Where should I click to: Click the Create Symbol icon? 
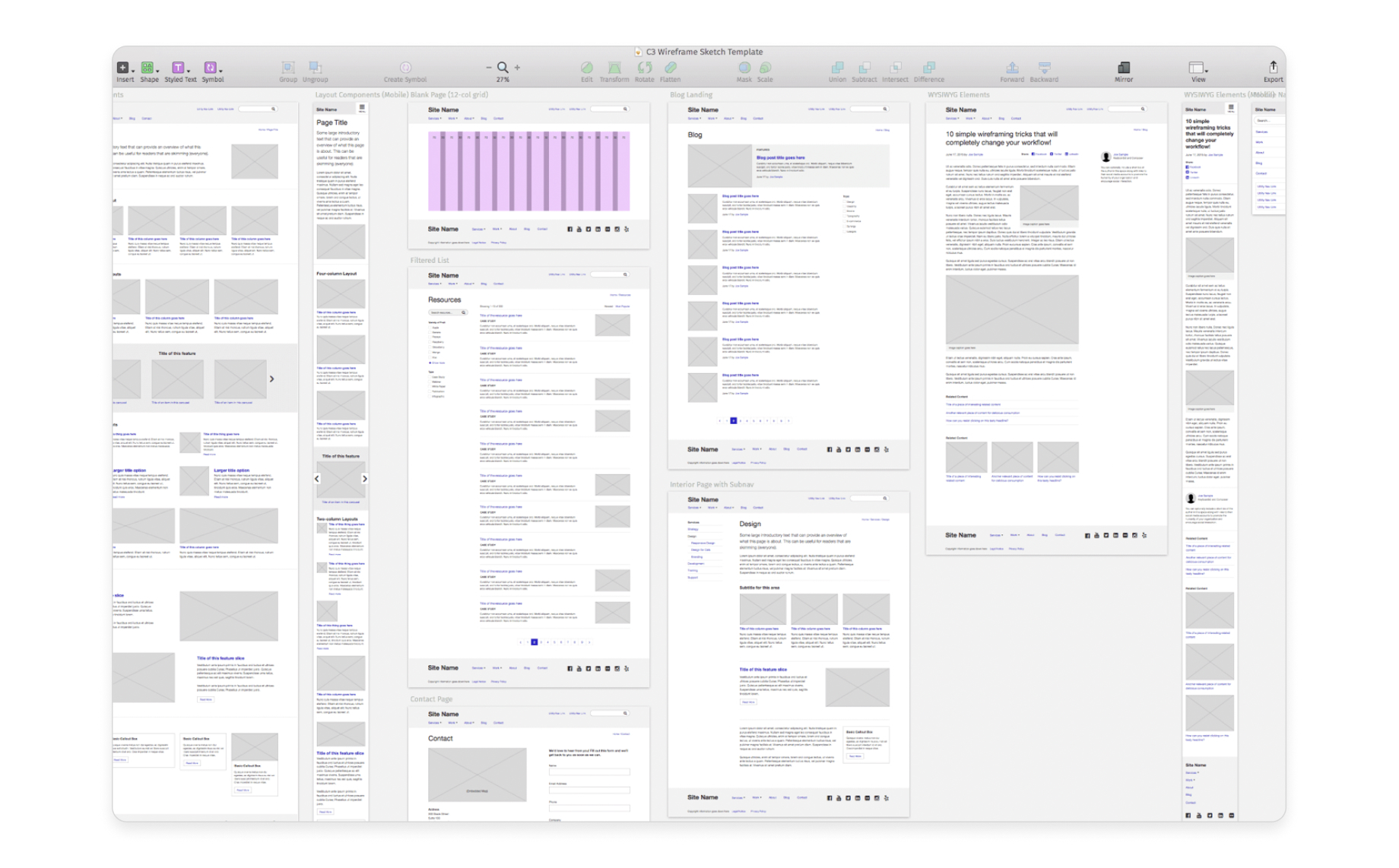click(x=405, y=68)
